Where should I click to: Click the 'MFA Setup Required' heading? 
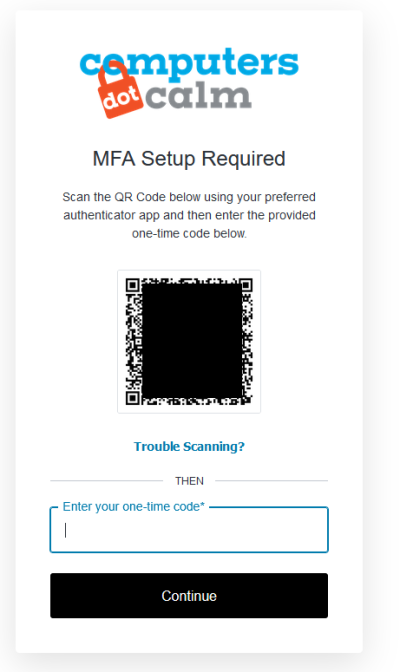click(189, 159)
